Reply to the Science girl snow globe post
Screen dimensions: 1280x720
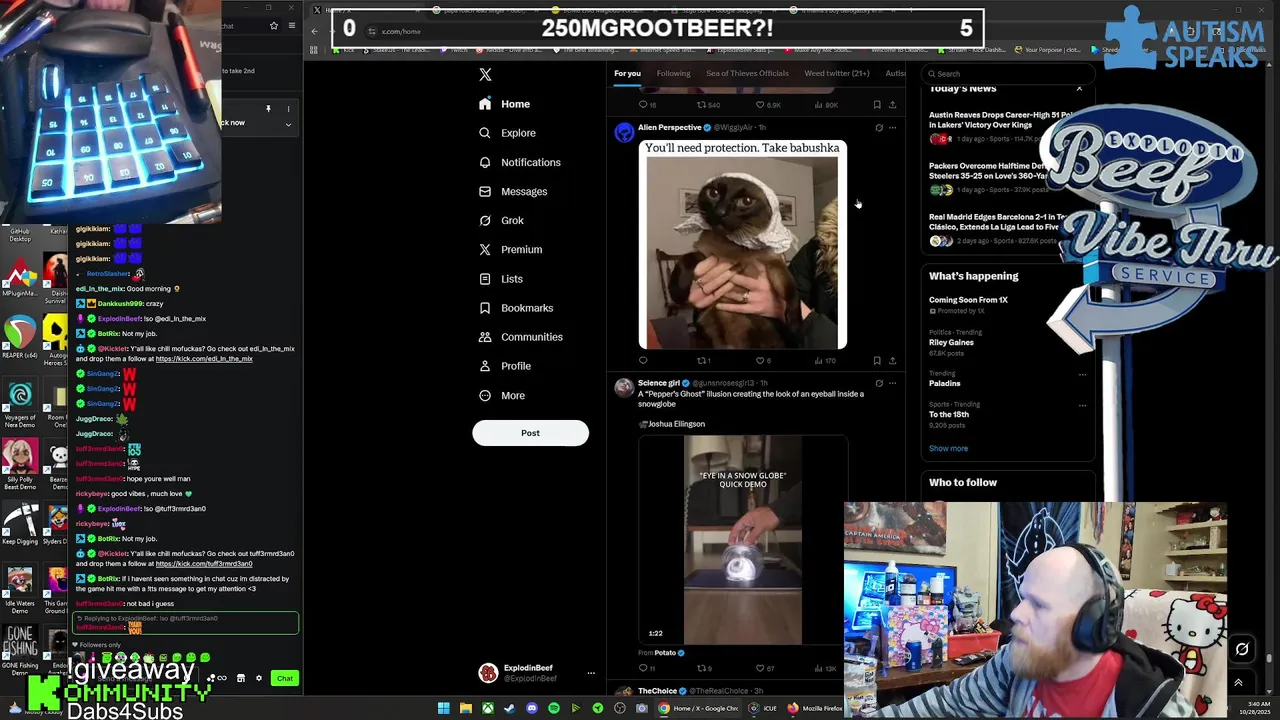tap(646, 668)
